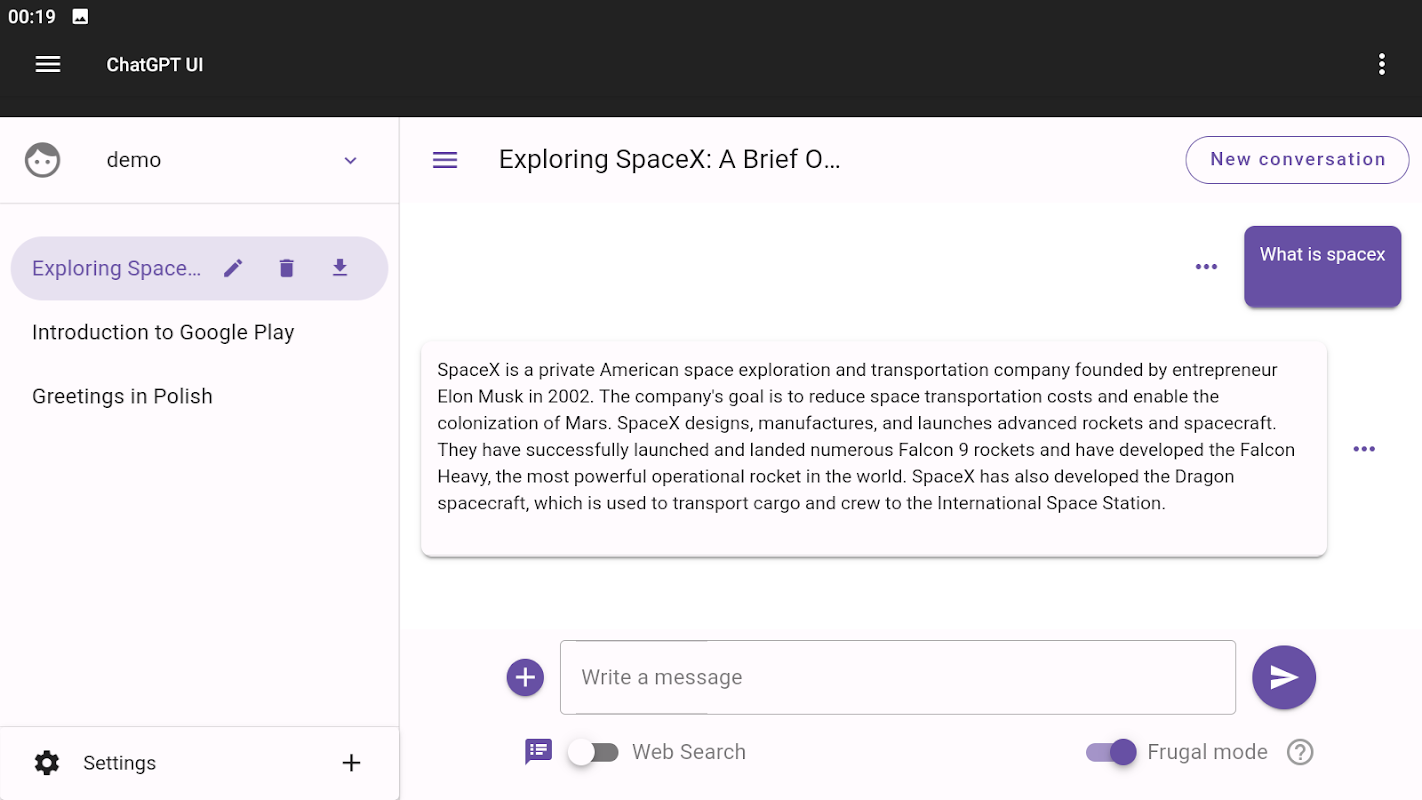Delete the Exploring SpaceX conversation
Viewport: 1422px width, 800px height.
[287, 268]
